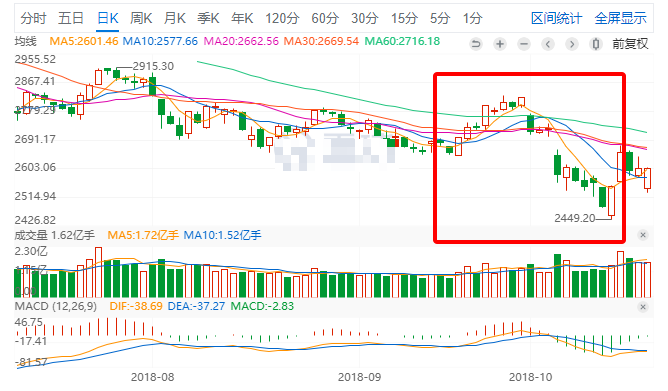Open the 月K monthly chart tab
Screen dimensions: 668x391
point(175,18)
